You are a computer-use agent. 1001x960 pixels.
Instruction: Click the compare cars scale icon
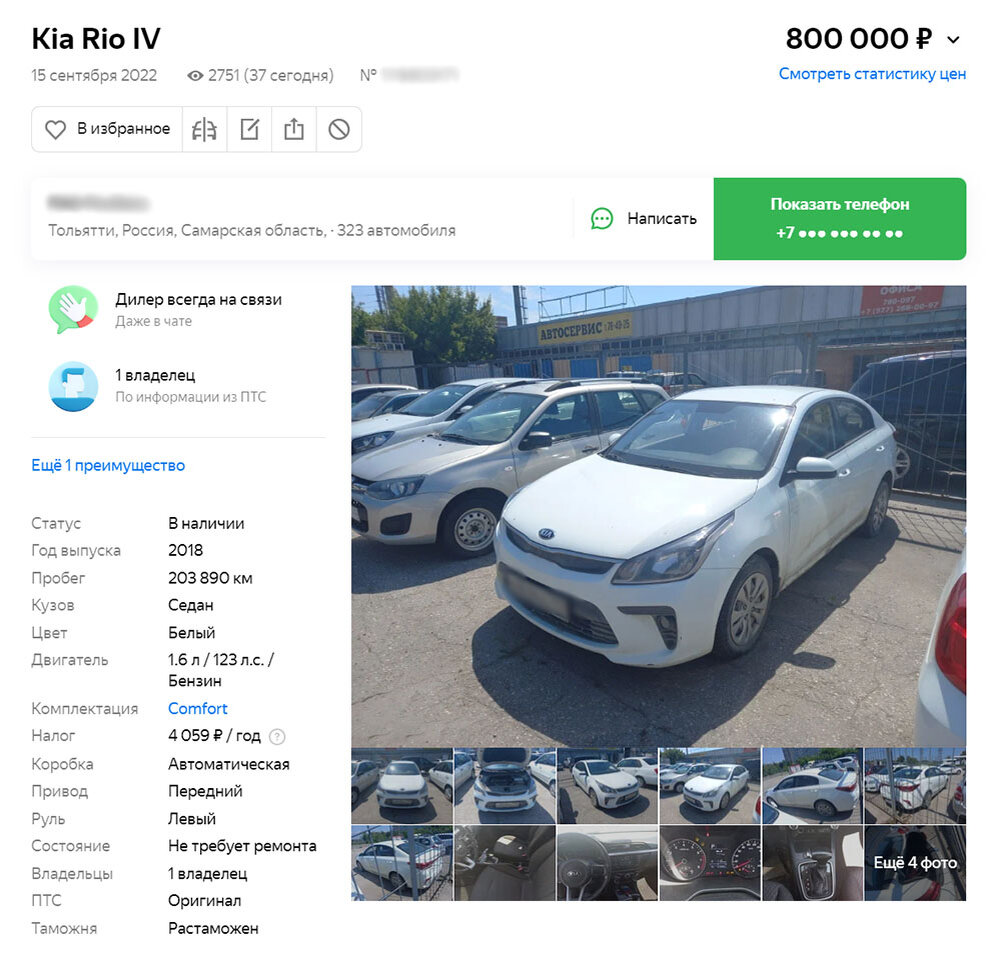(x=204, y=130)
